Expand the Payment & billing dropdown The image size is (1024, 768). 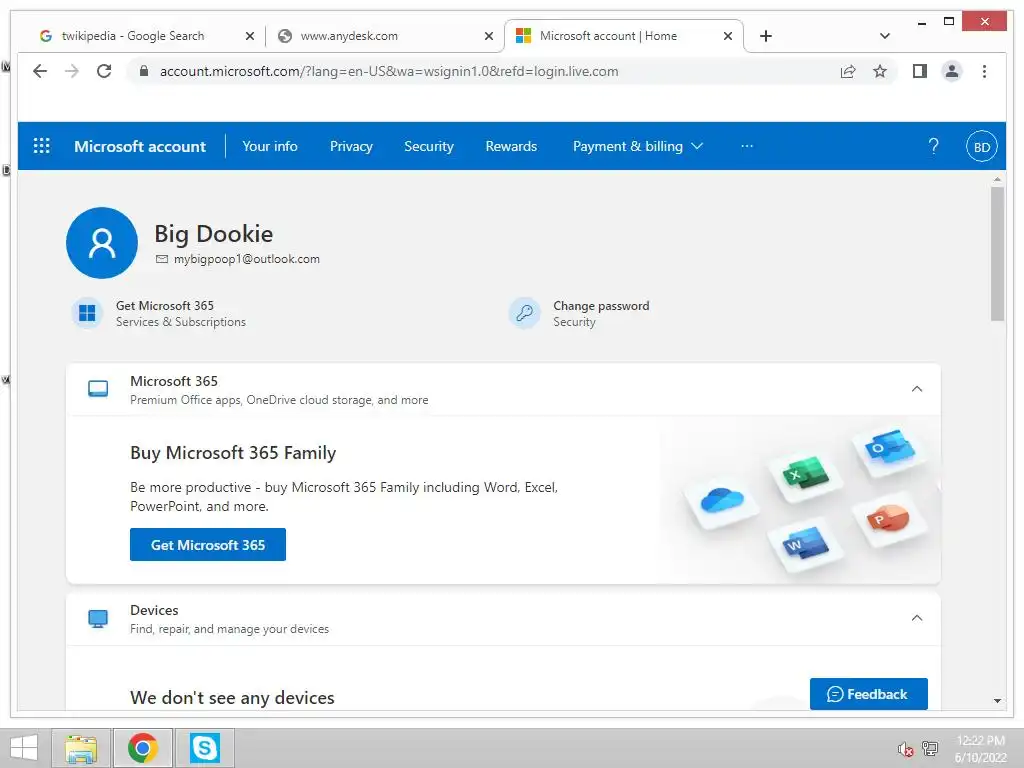637,146
